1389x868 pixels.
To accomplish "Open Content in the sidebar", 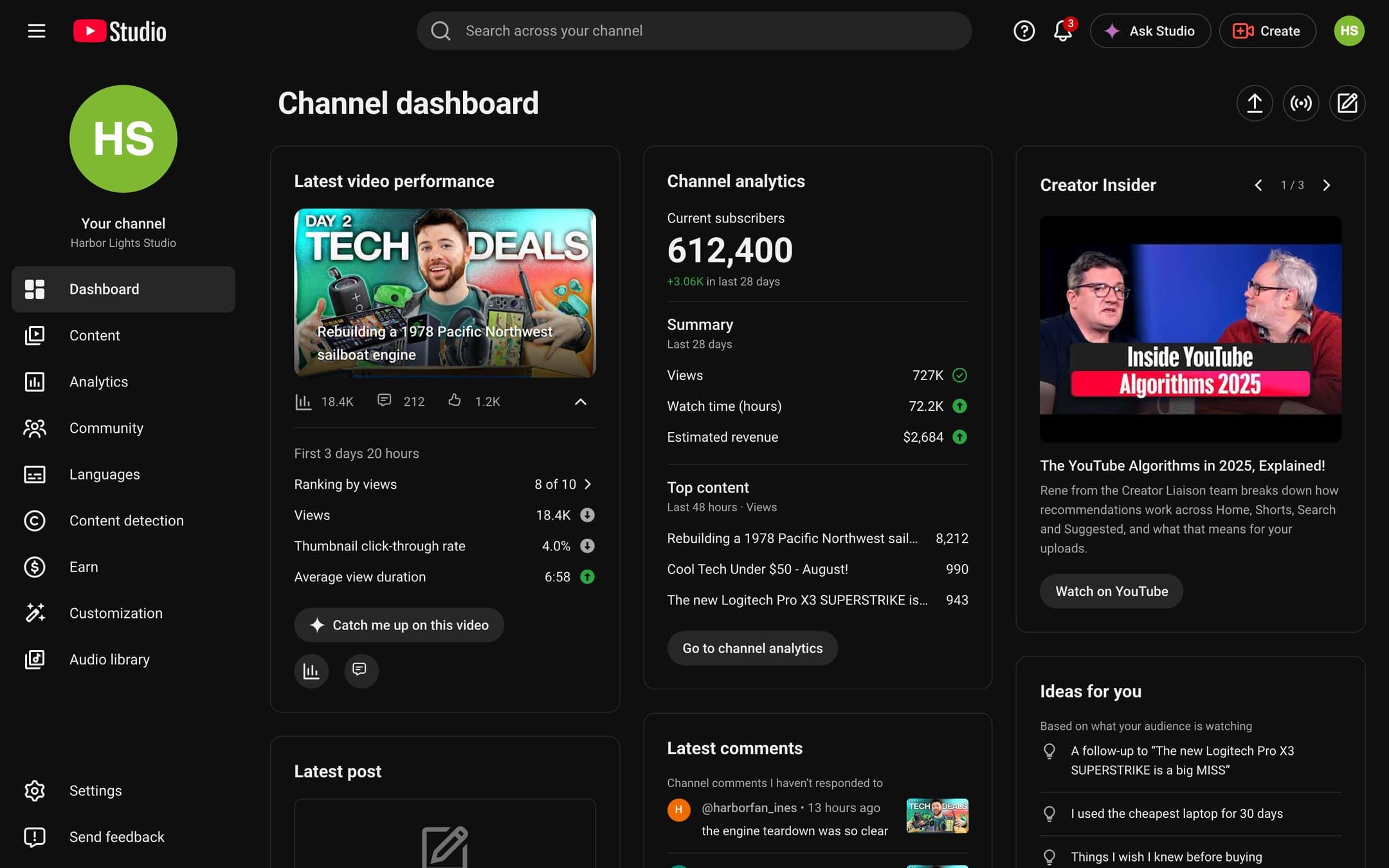I will click(123, 336).
